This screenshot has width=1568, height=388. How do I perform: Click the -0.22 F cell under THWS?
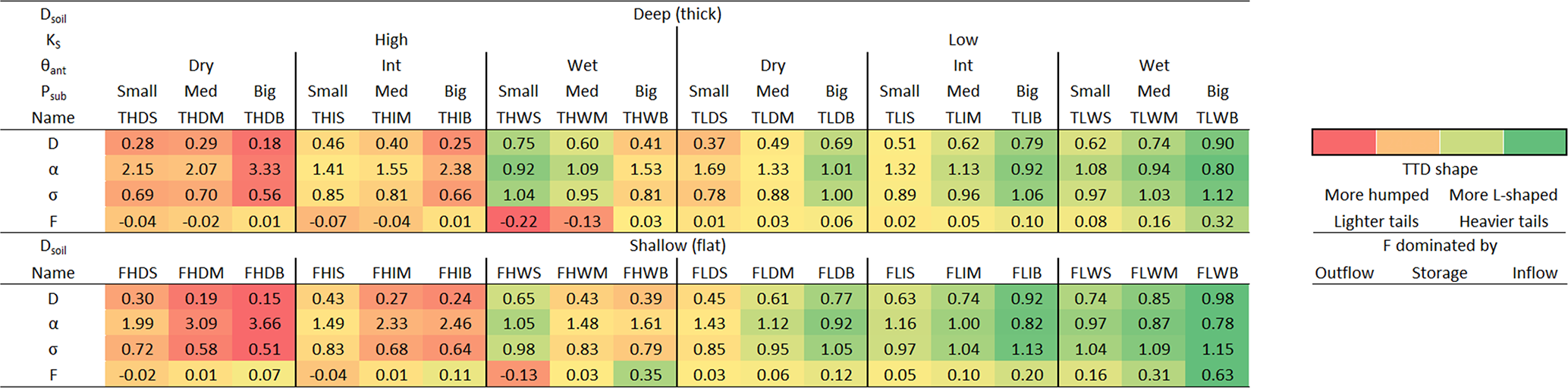[518, 222]
